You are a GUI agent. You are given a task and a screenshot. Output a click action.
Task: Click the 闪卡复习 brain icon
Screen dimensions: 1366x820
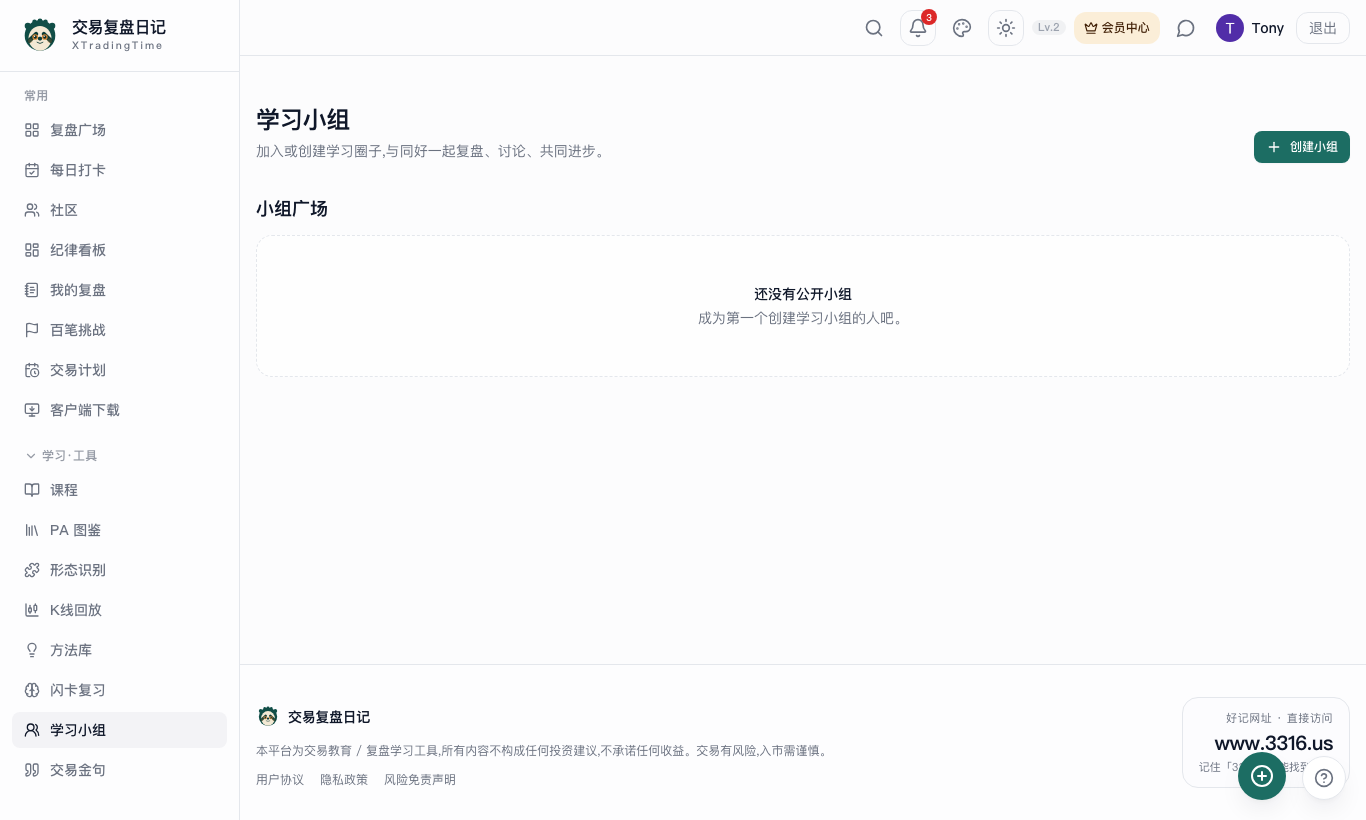coord(32,690)
